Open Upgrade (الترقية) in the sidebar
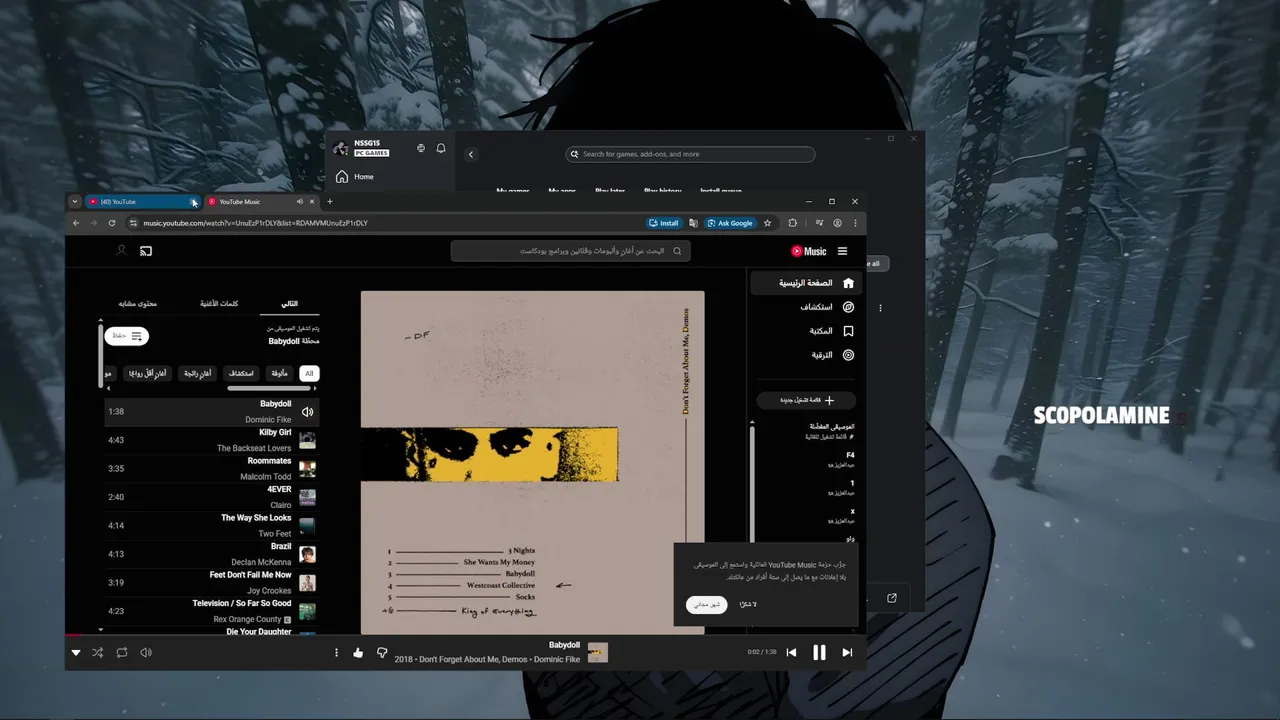Screen dimensions: 1280x720 pyautogui.click(x=806, y=355)
